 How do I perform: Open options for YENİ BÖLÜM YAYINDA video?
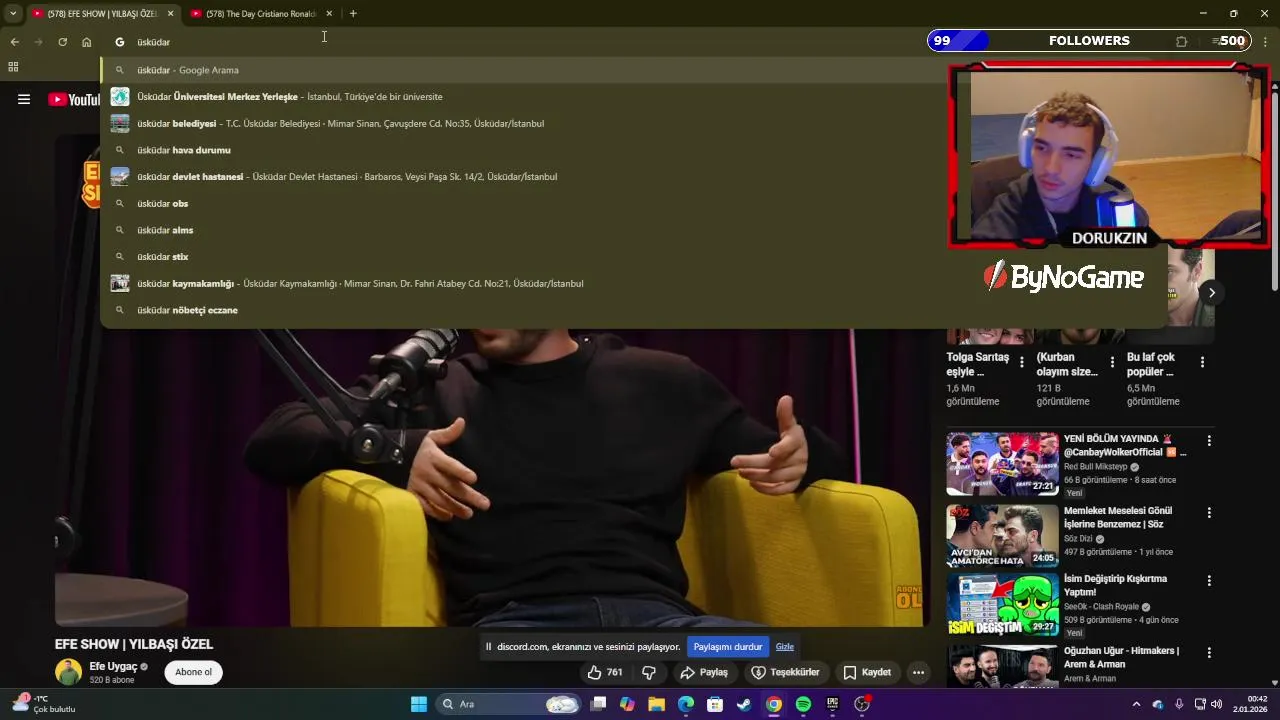pos(1209,441)
